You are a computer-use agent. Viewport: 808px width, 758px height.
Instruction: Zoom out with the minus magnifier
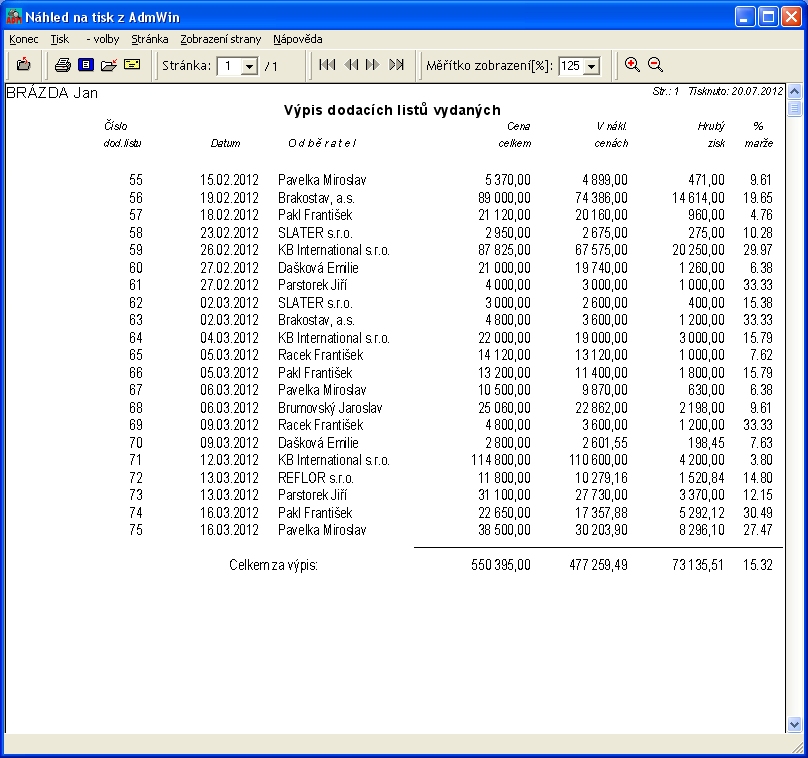655,65
